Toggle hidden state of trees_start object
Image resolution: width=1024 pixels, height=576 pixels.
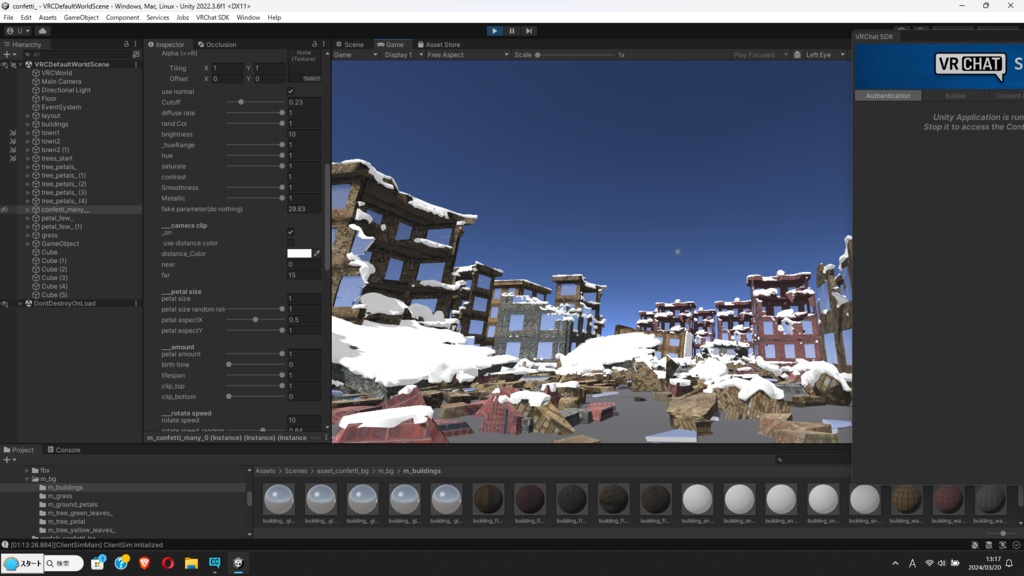point(12,158)
